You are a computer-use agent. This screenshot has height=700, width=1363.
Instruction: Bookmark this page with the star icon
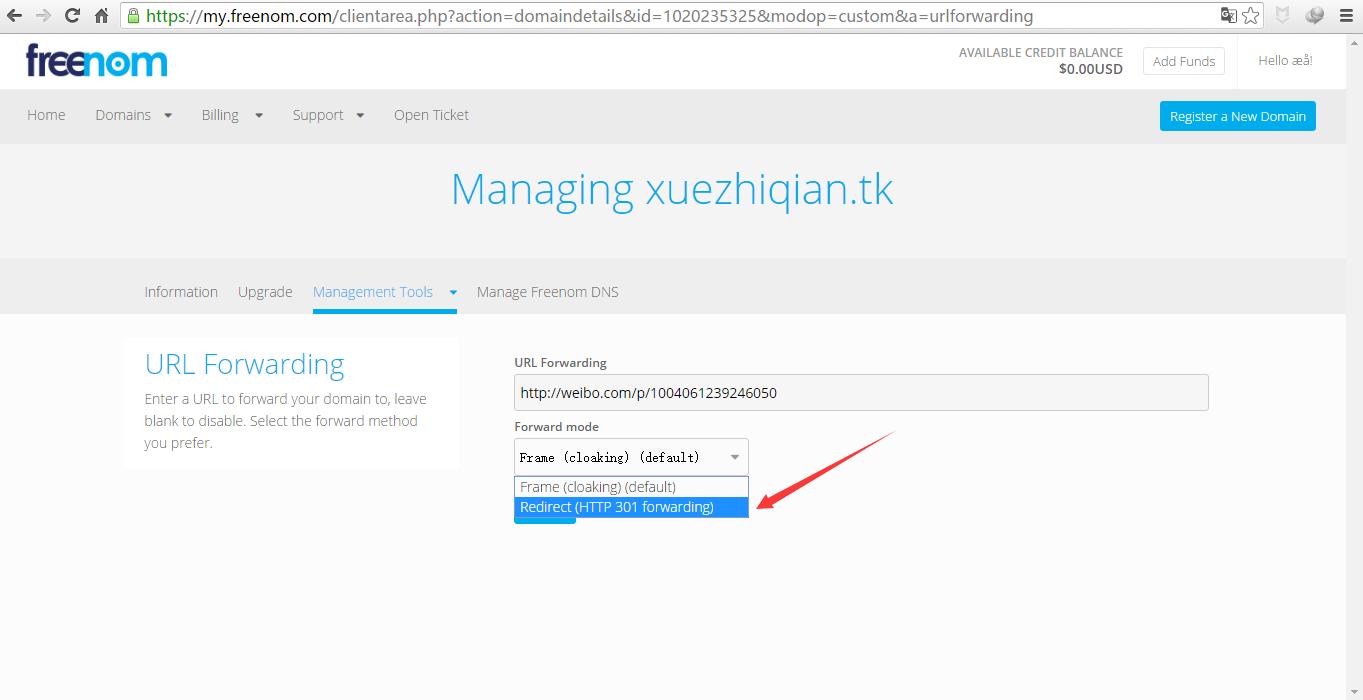tap(1250, 16)
